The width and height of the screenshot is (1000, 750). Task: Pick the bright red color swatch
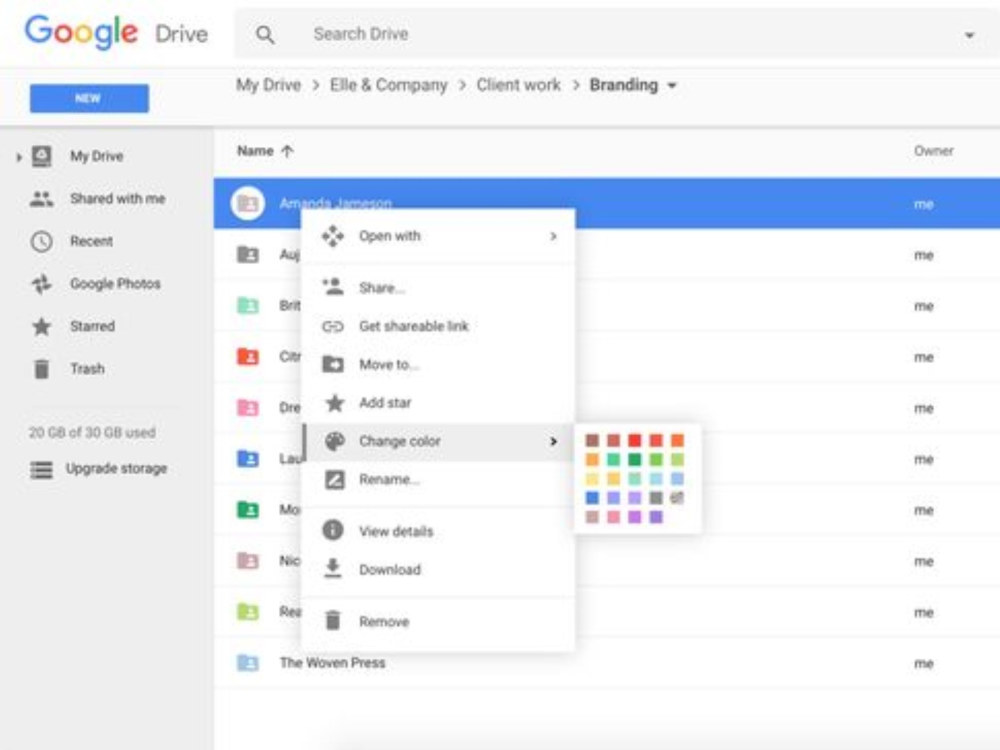pyautogui.click(x=635, y=440)
